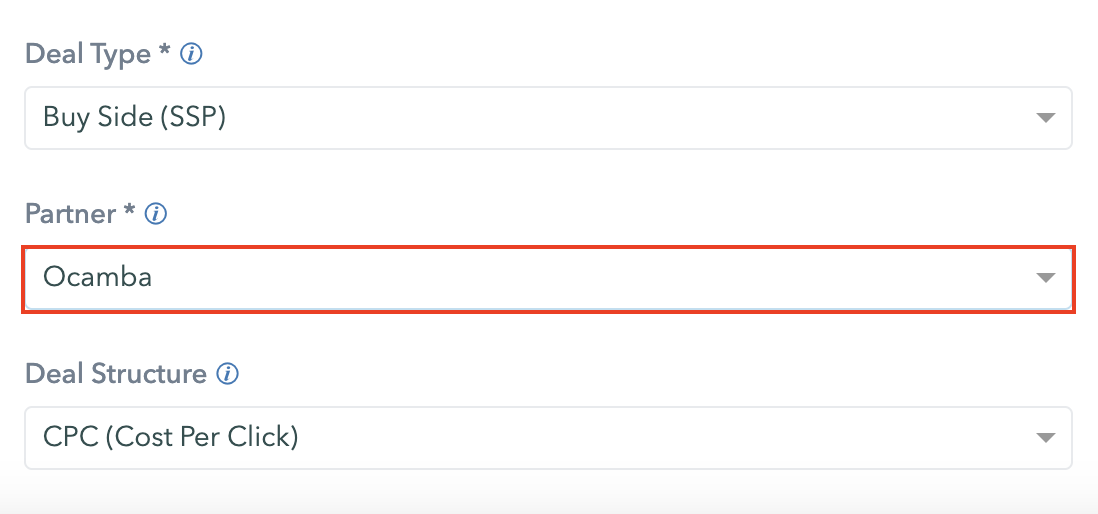
Task: Click the Deal Type field label
Action: tap(88, 54)
